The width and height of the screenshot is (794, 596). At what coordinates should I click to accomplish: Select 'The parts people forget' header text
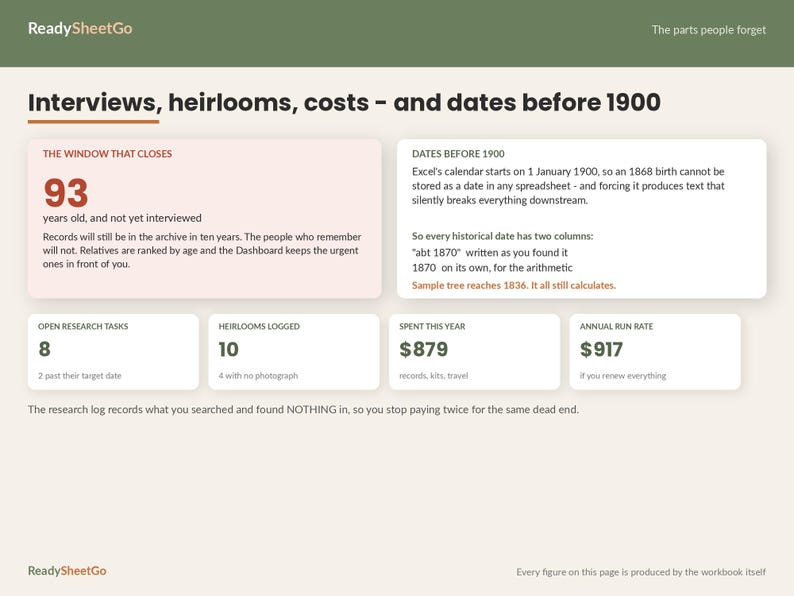pos(708,30)
